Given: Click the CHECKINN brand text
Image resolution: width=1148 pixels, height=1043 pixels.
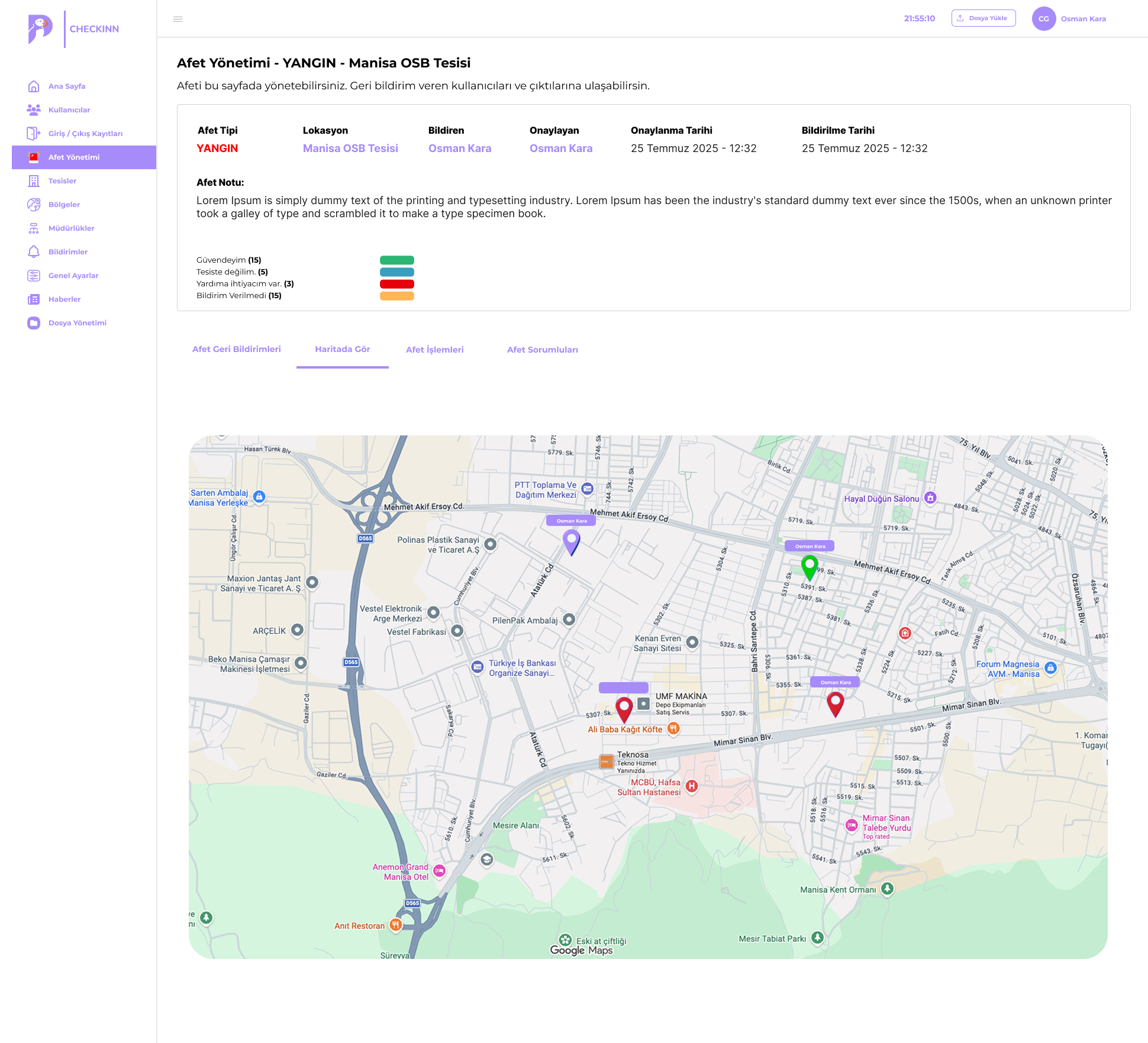Looking at the screenshot, I should 94,29.
